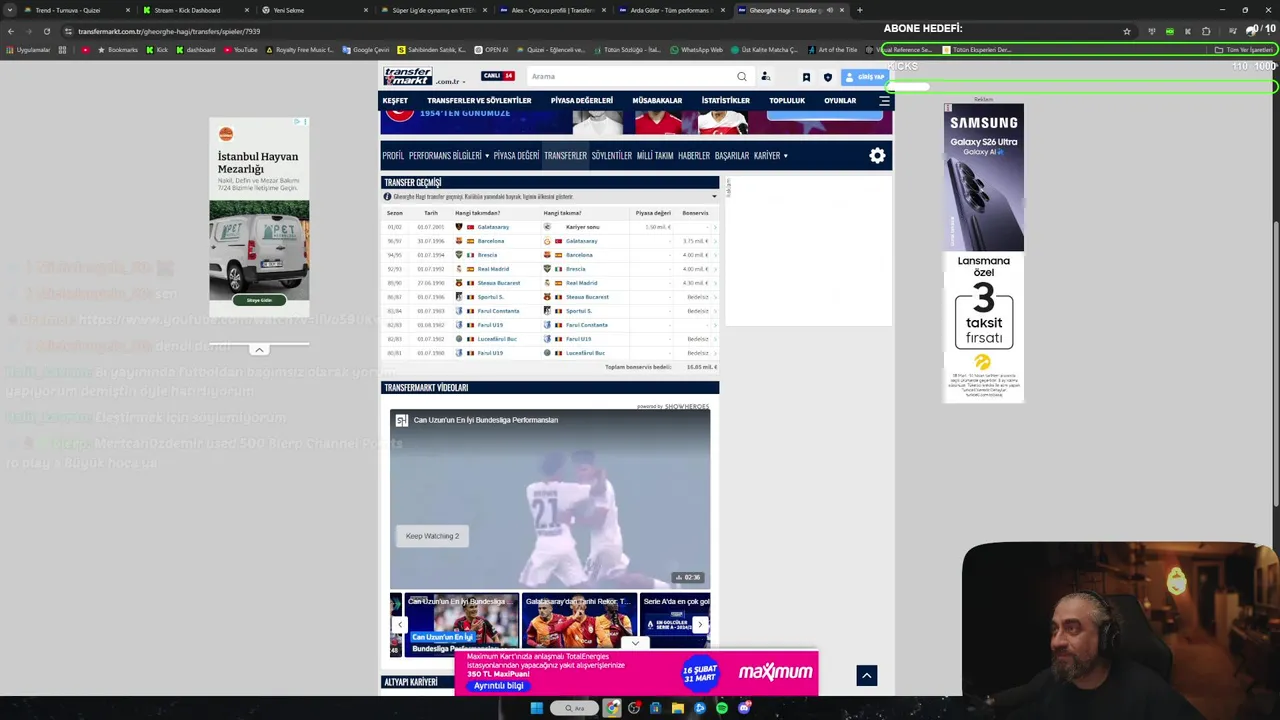Open Real Madrid link in 92/93 row

(493, 269)
